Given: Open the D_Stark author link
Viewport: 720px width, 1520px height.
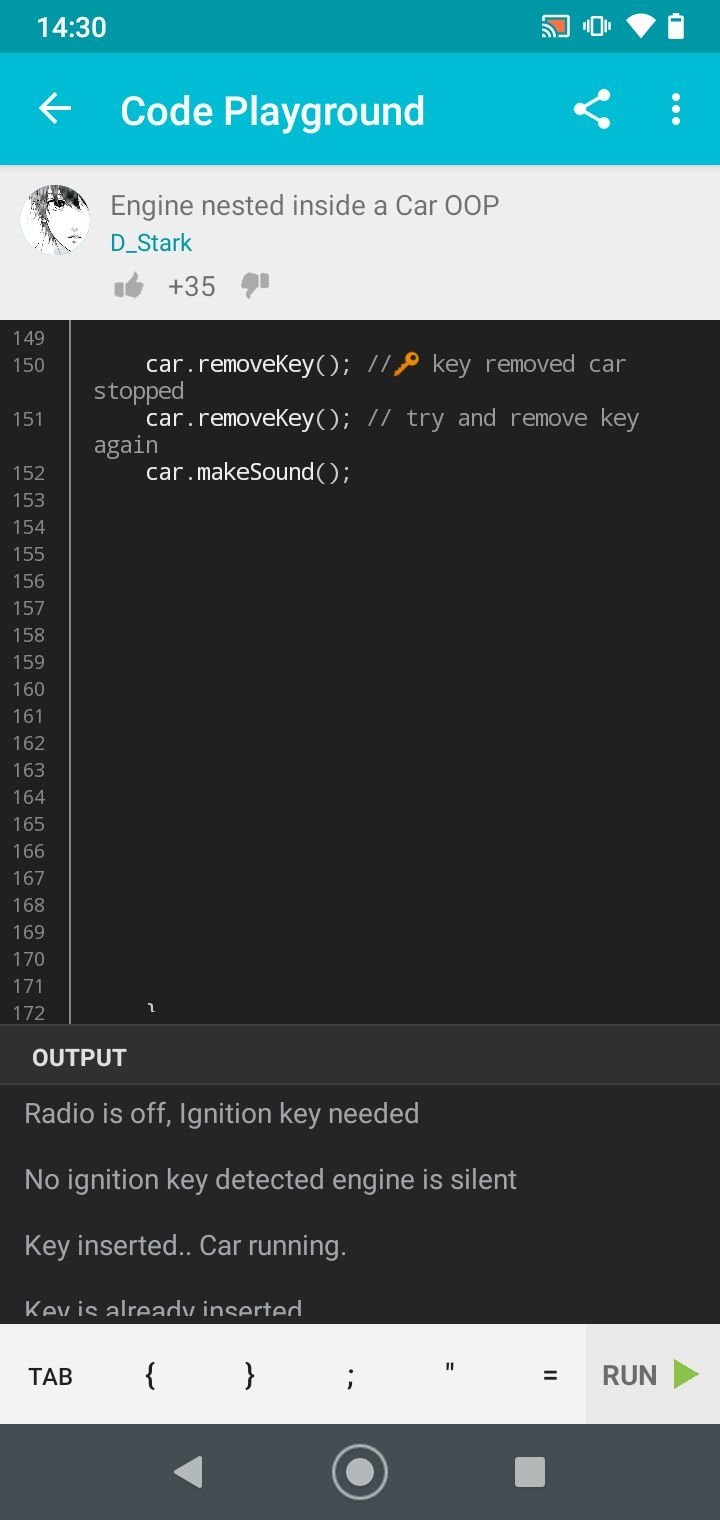Looking at the screenshot, I should 151,243.
